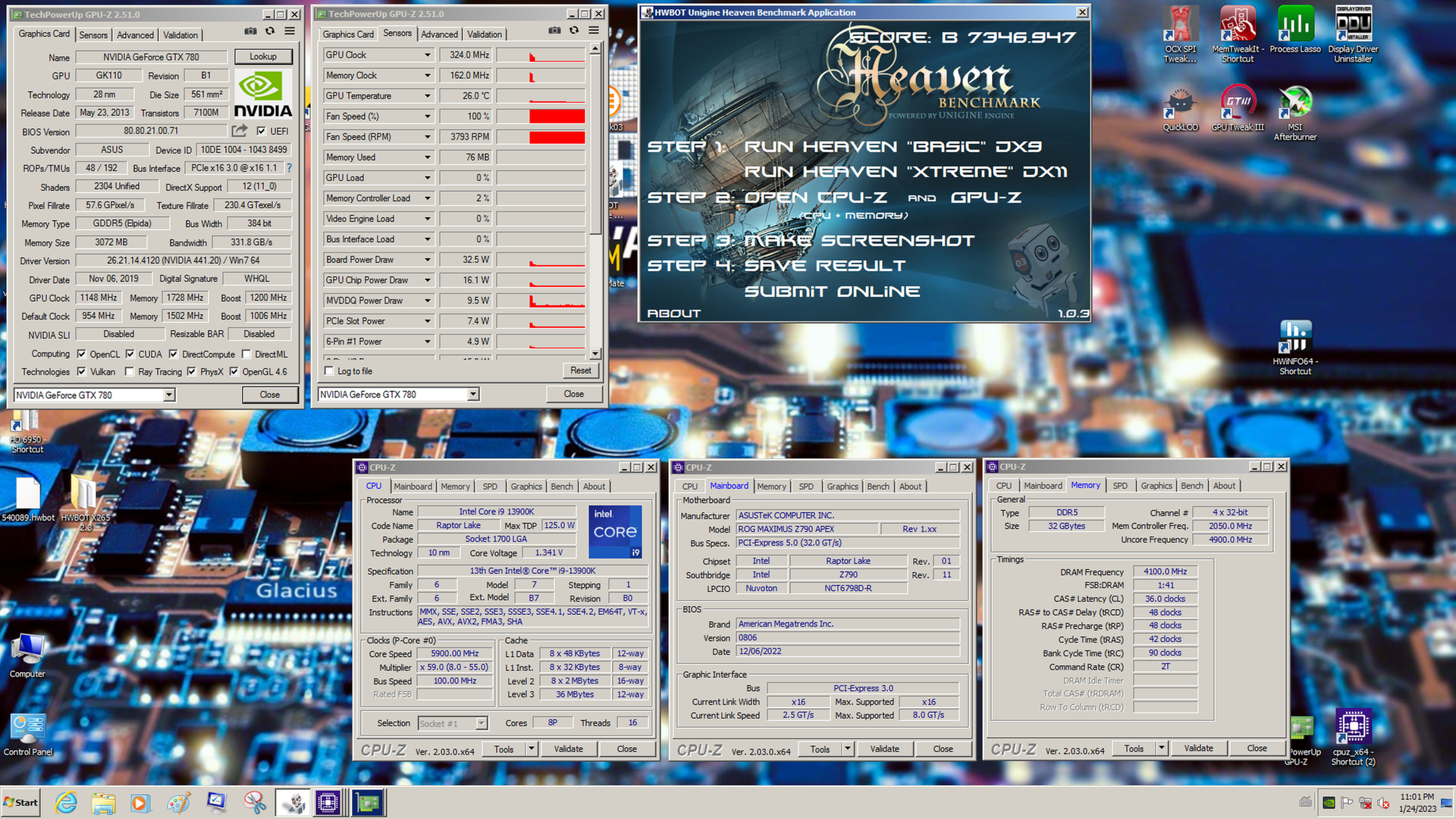Open Internet Explorer from the taskbar
Screen dimensions: 1456x819
click(67, 802)
